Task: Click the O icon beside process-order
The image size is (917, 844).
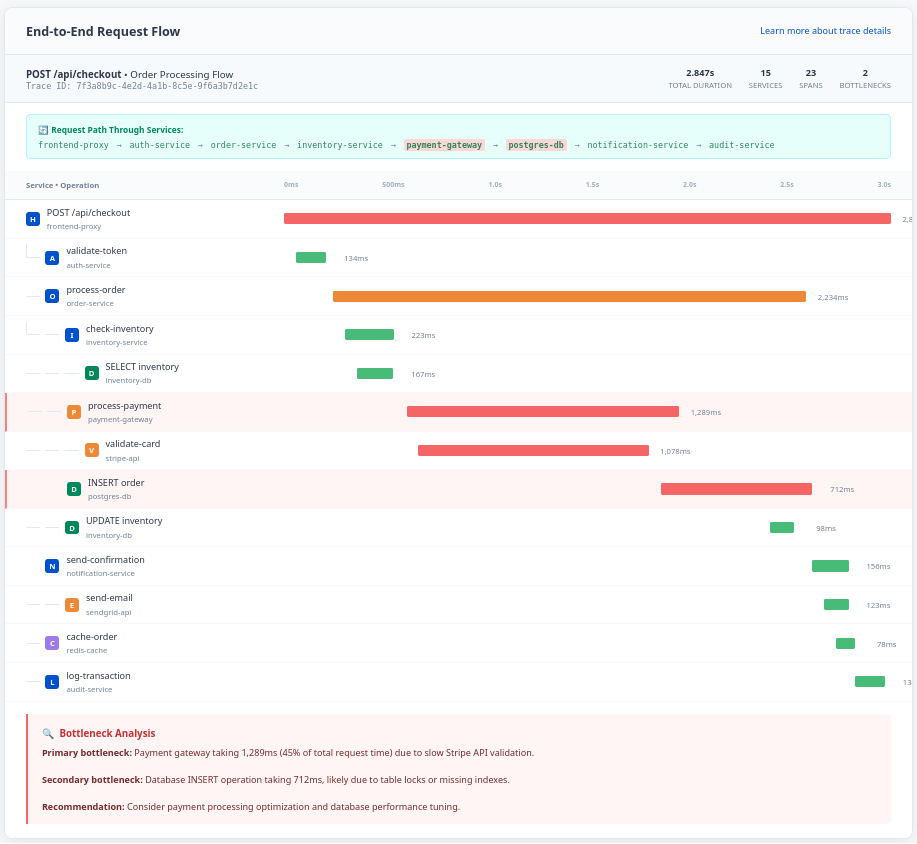Action: (52, 296)
